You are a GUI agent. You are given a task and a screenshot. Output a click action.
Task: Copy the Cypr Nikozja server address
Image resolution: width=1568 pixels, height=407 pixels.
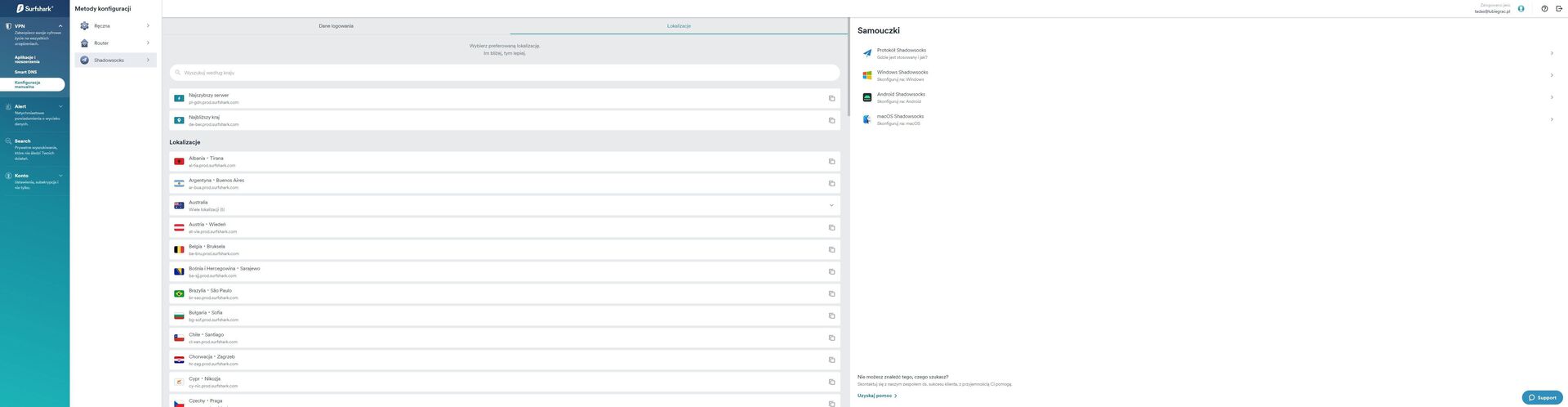tap(831, 382)
